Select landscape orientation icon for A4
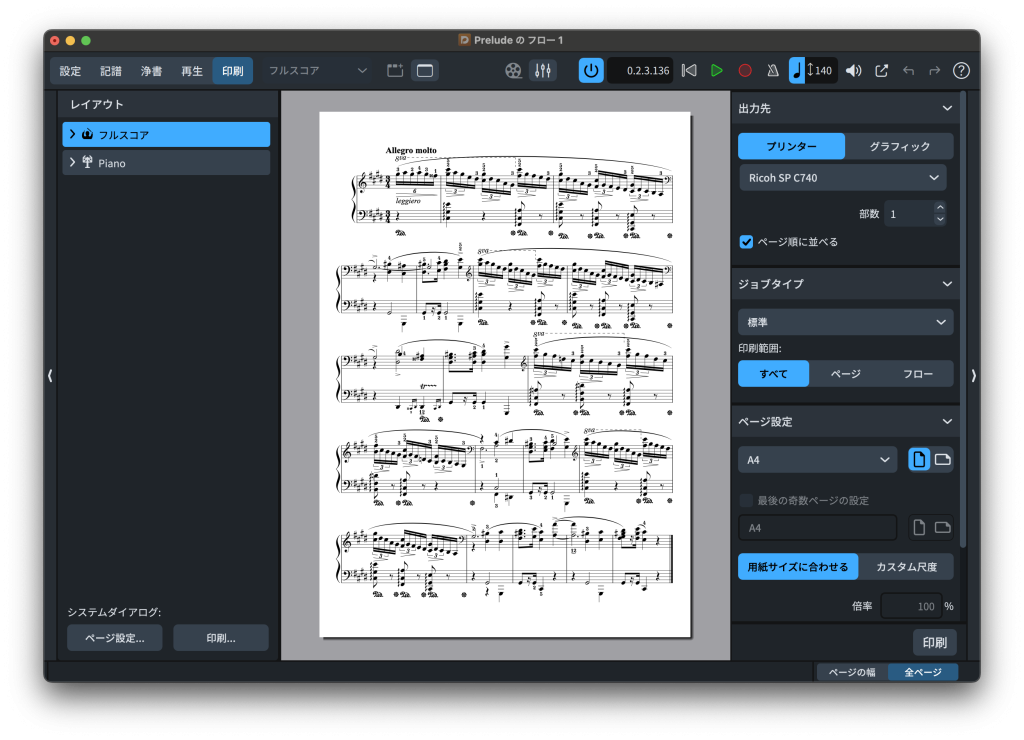 pos(942,459)
